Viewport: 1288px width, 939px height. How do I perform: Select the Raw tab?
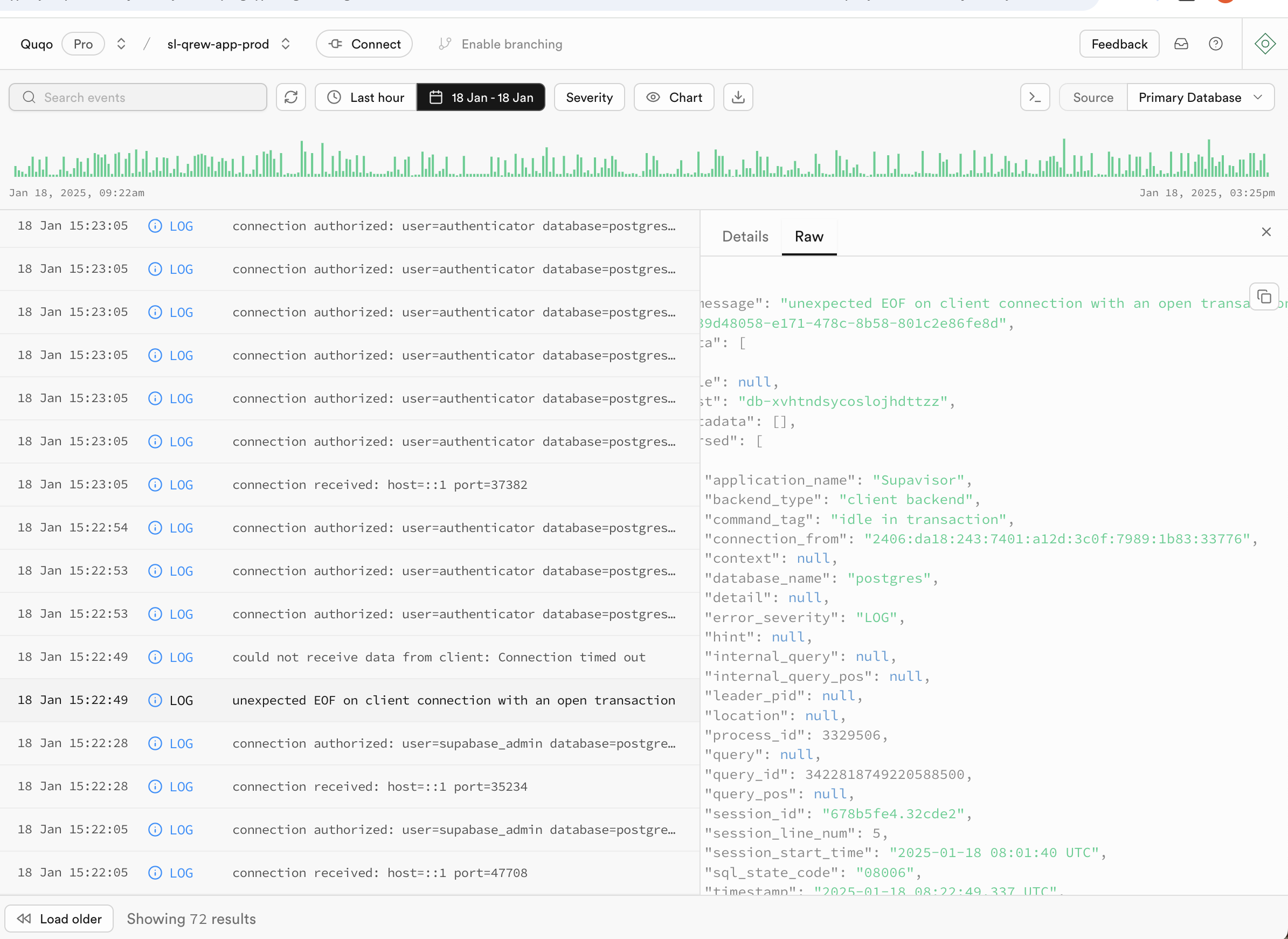(809, 236)
